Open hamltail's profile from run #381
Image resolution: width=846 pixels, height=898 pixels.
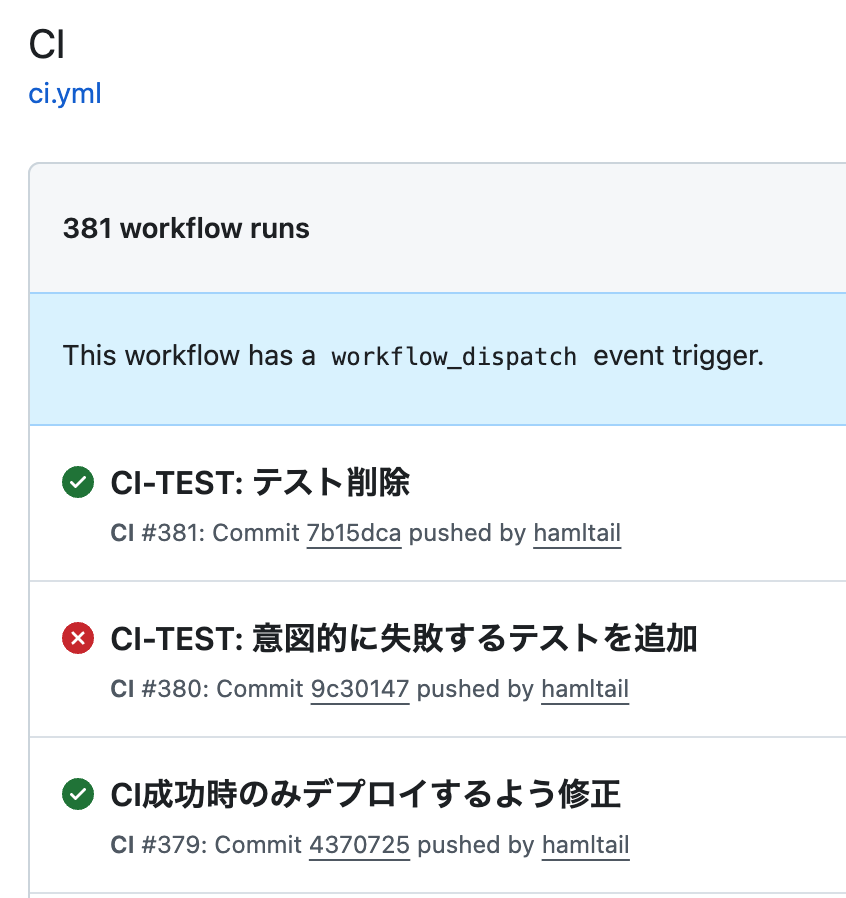pos(577,533)
